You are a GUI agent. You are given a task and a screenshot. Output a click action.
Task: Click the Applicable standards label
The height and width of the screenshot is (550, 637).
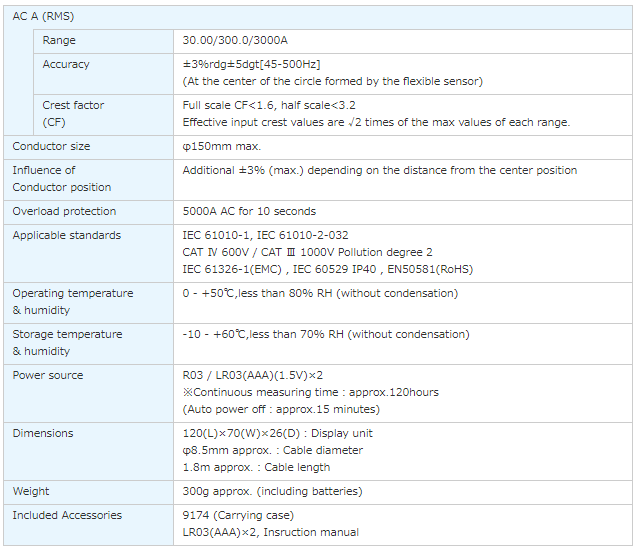[66, 235]
